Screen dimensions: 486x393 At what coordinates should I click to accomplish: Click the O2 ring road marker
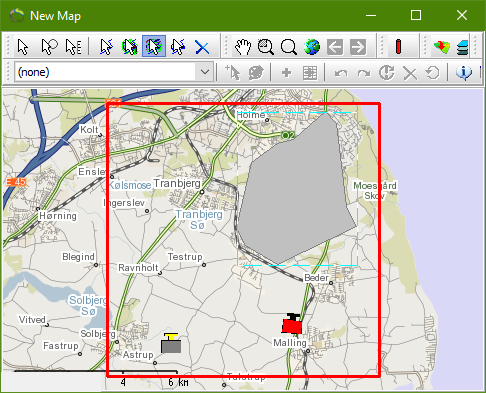[x=288, y=135]
